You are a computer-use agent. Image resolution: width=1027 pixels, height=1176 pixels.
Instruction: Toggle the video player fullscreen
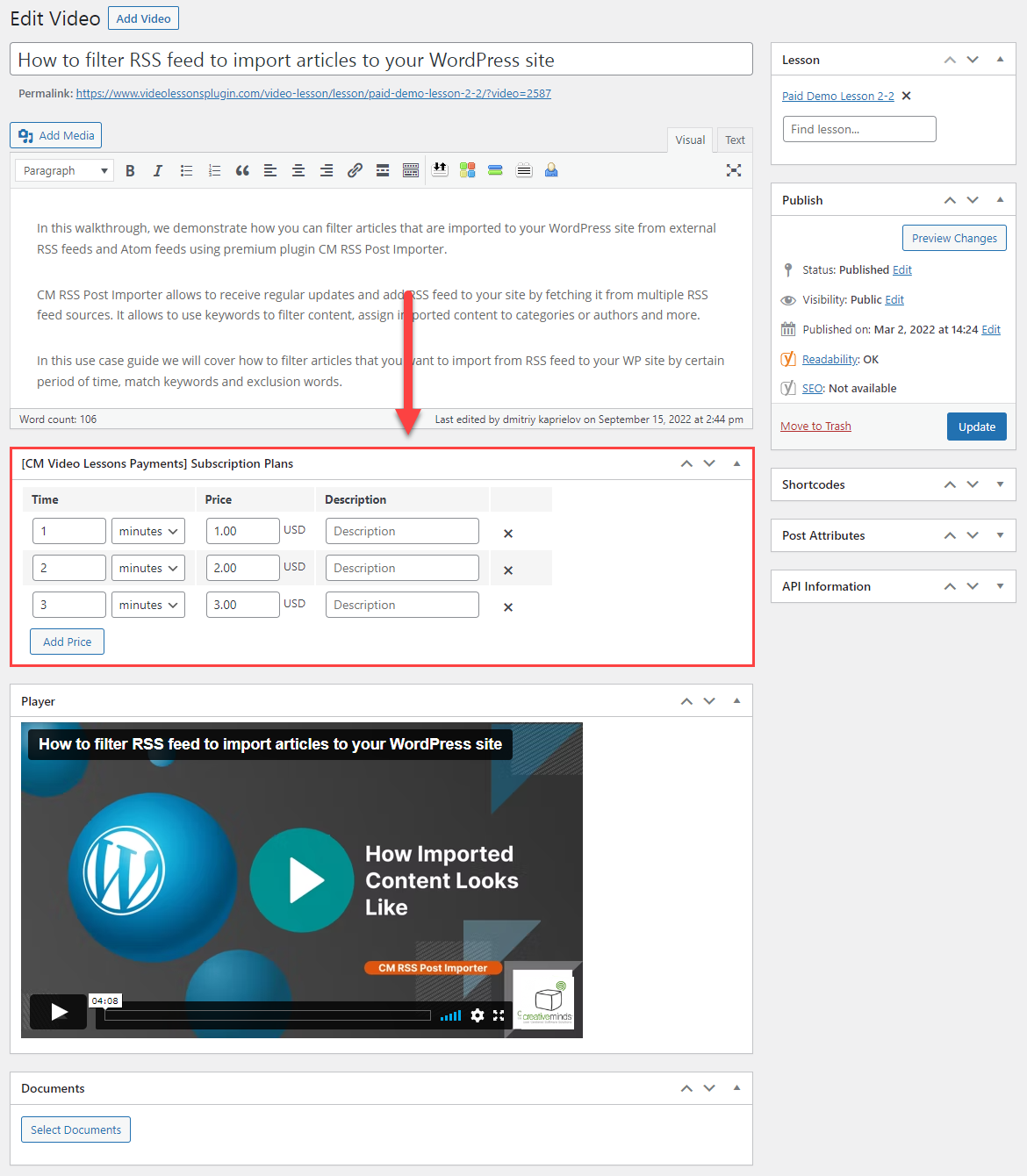click(x=499, y=1015)
